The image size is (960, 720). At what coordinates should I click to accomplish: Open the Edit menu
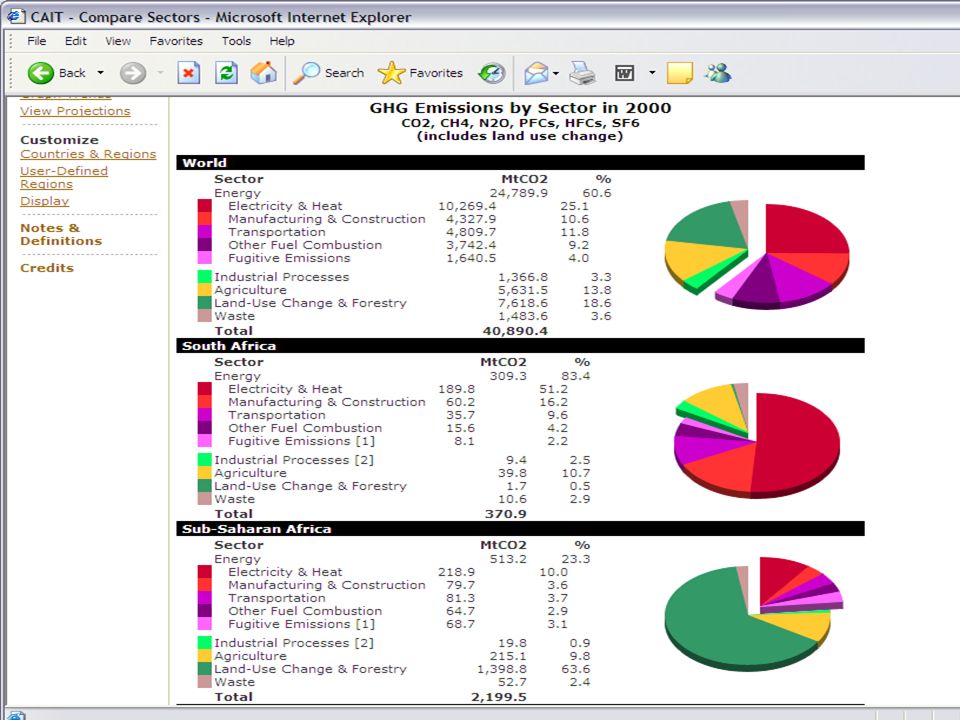[x=75, y=41]
